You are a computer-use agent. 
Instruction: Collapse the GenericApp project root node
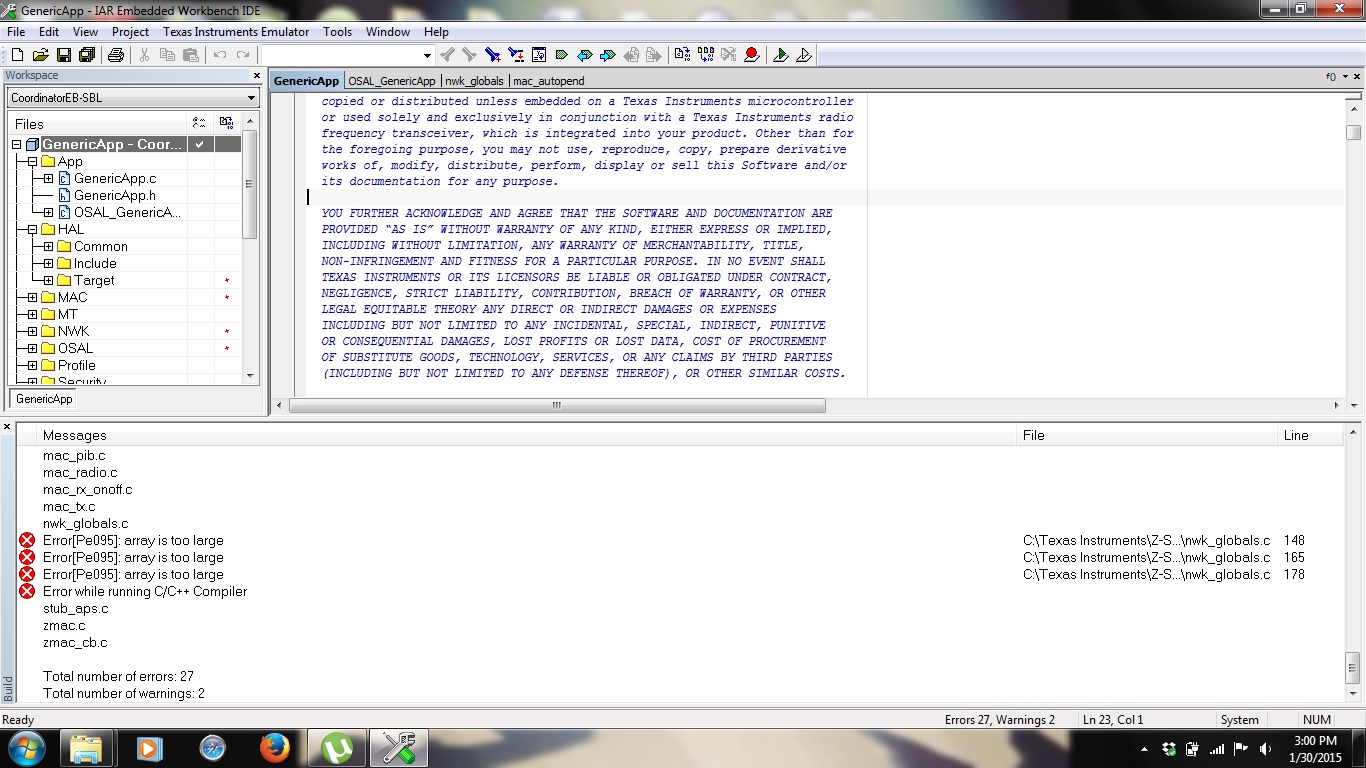click(x=16, y=145)
